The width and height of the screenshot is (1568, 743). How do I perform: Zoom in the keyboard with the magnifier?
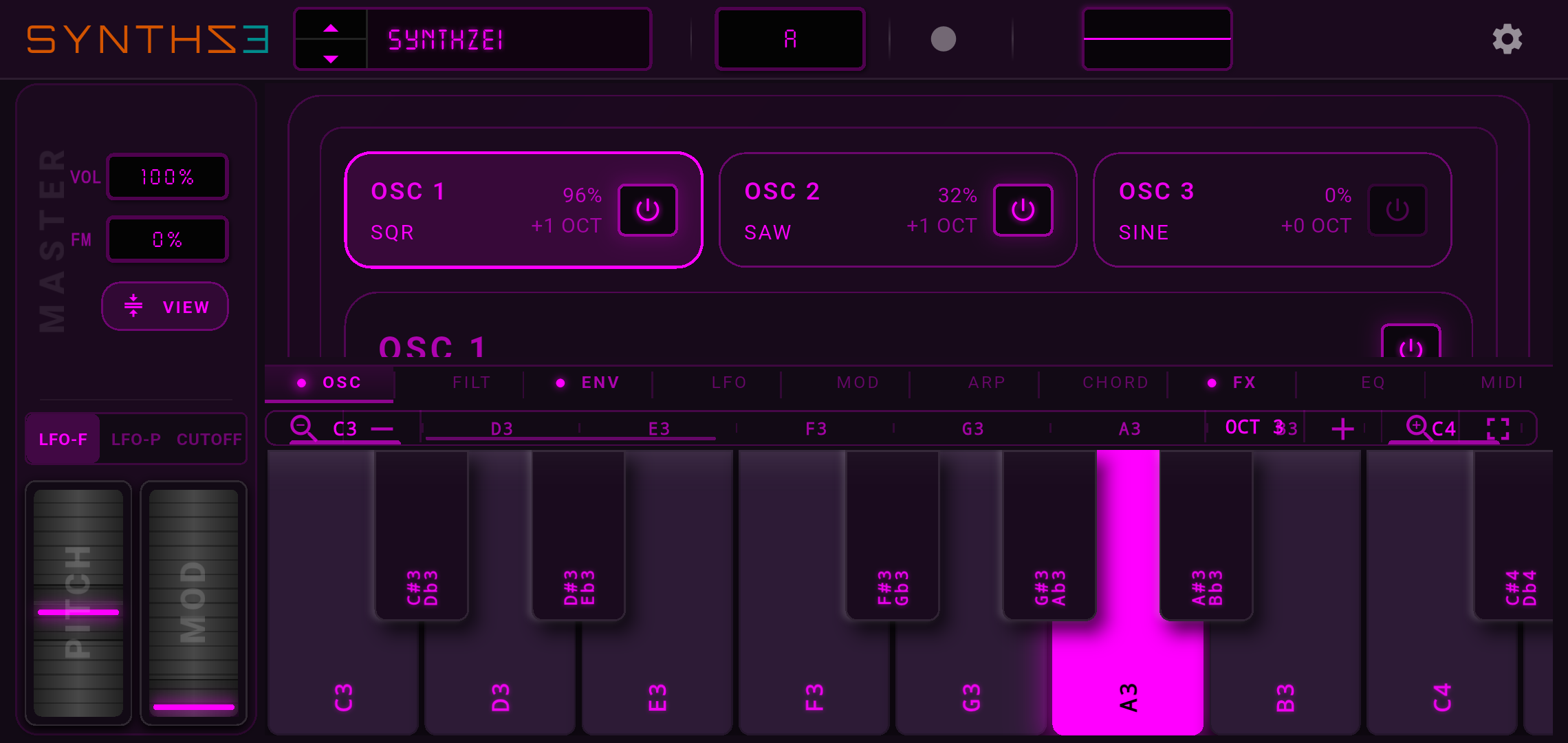pyautogui.click(x=1417, y=427)
